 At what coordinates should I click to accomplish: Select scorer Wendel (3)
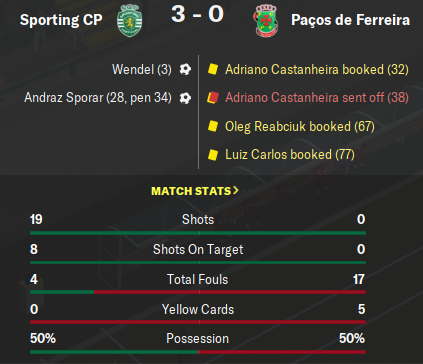coord(142,70)
